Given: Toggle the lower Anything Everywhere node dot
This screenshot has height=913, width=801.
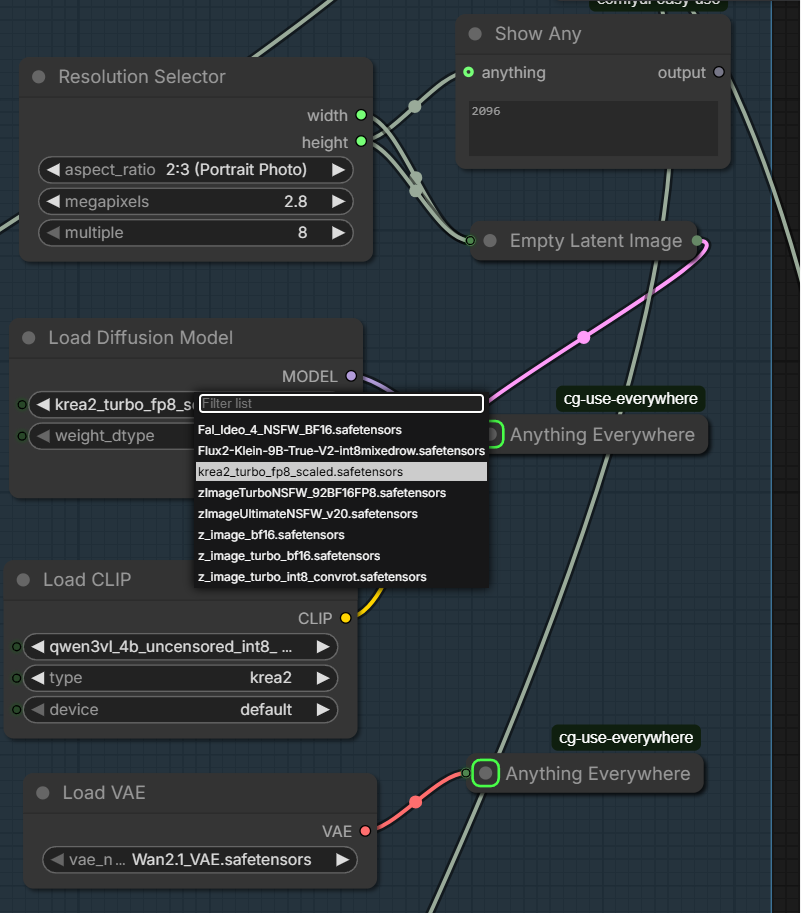Looking at the screenshot, I should [485, 773].
